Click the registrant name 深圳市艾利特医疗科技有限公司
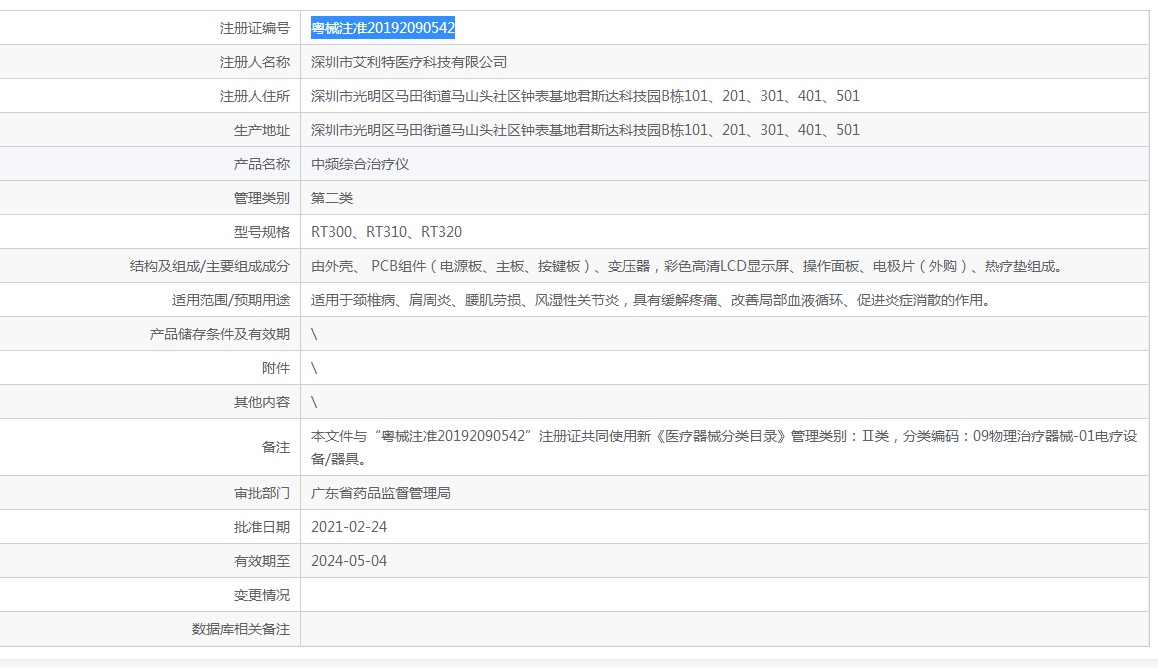The width and height of the screenshot is (1158, 668). tap(409, 62)
